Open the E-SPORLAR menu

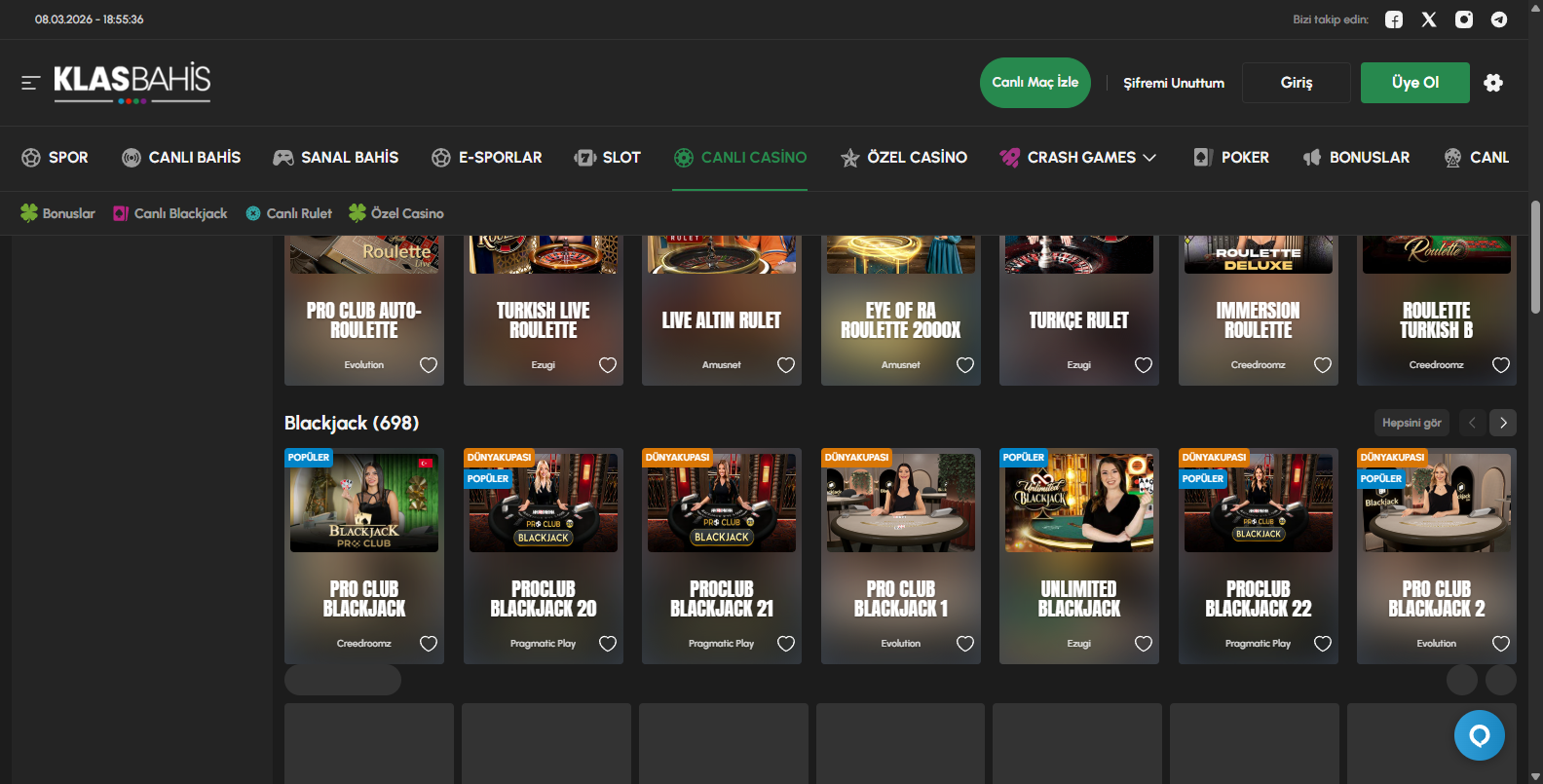(x=487, y=158)
